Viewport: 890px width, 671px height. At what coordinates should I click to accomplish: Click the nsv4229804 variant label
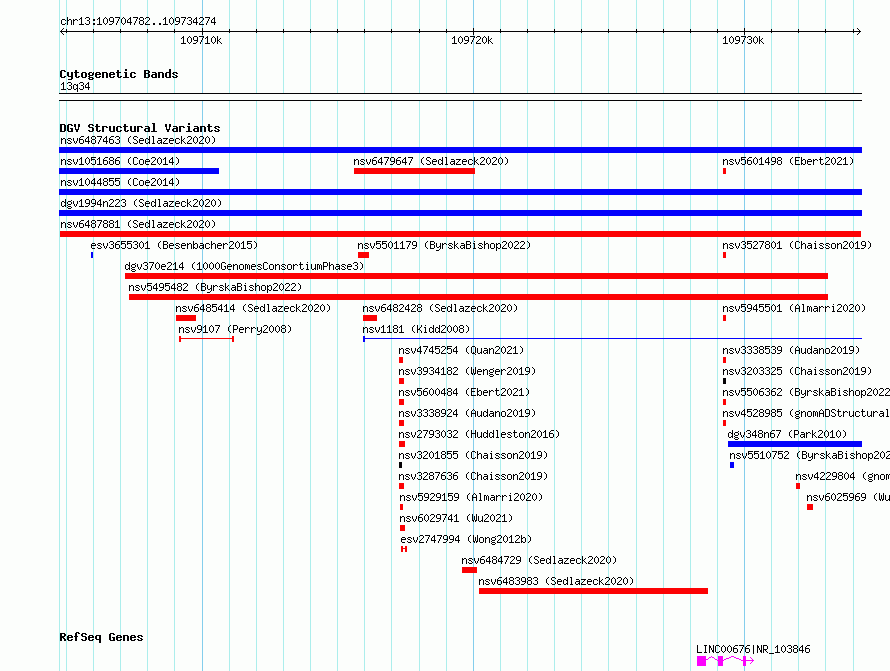coord(842,476)
